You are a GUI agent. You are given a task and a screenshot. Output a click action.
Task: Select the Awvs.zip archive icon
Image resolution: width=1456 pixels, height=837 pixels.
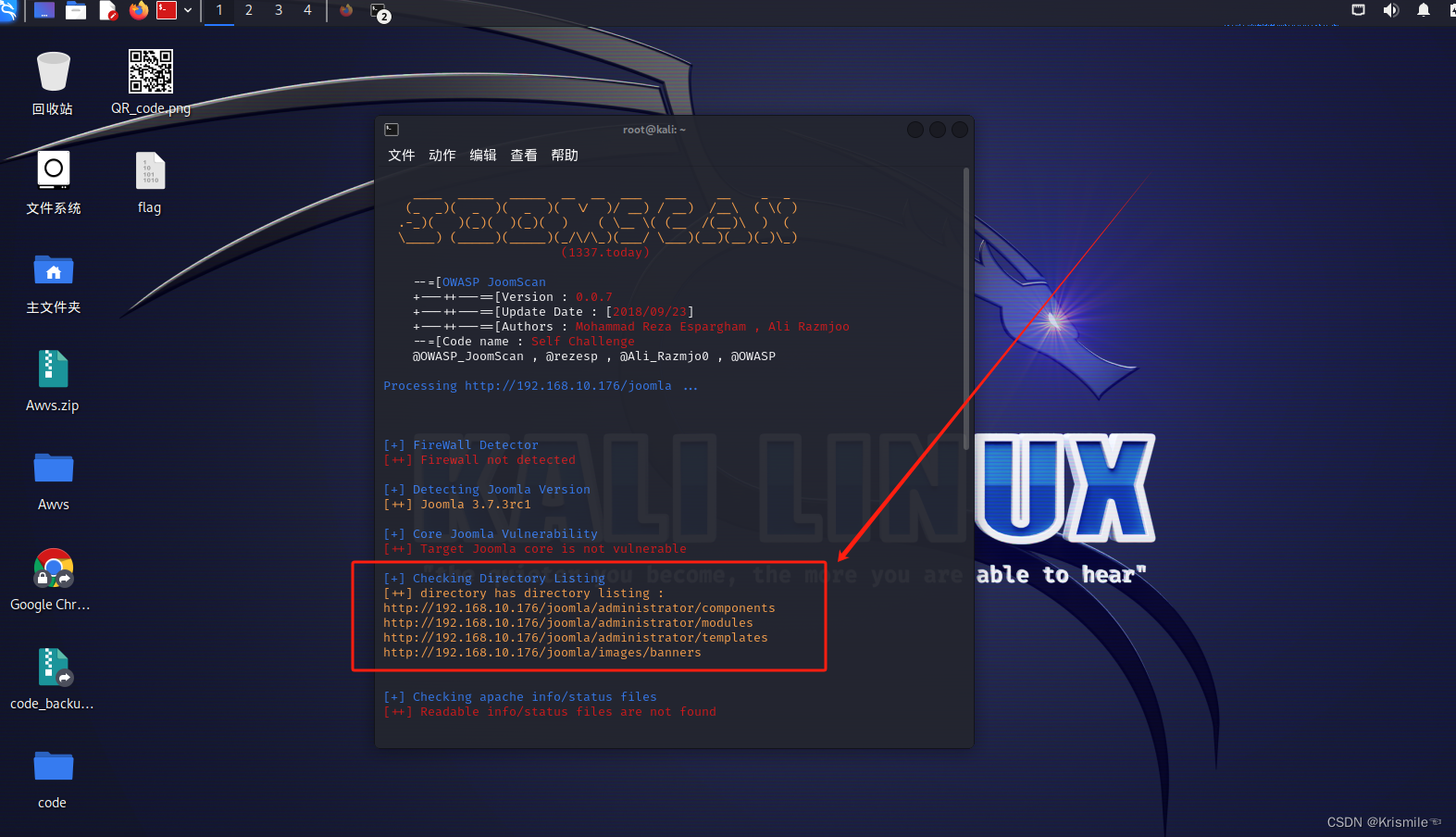click(x=53, y=381)
